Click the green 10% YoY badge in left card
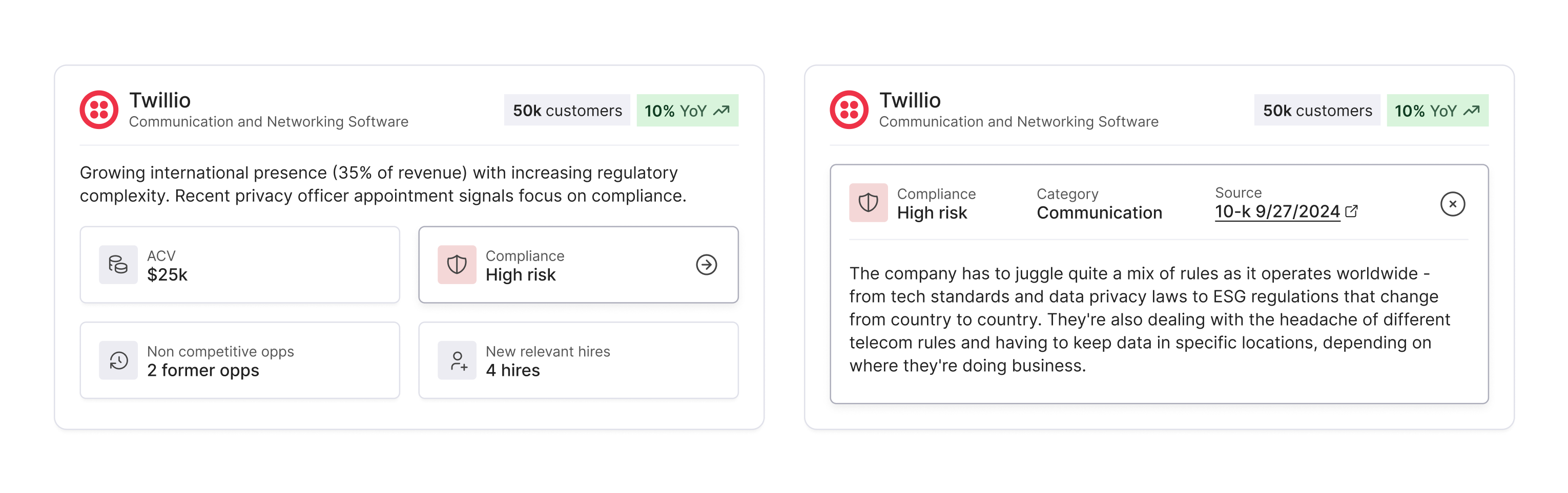The width and height of the screenshot is (1568, 493). 687,110
